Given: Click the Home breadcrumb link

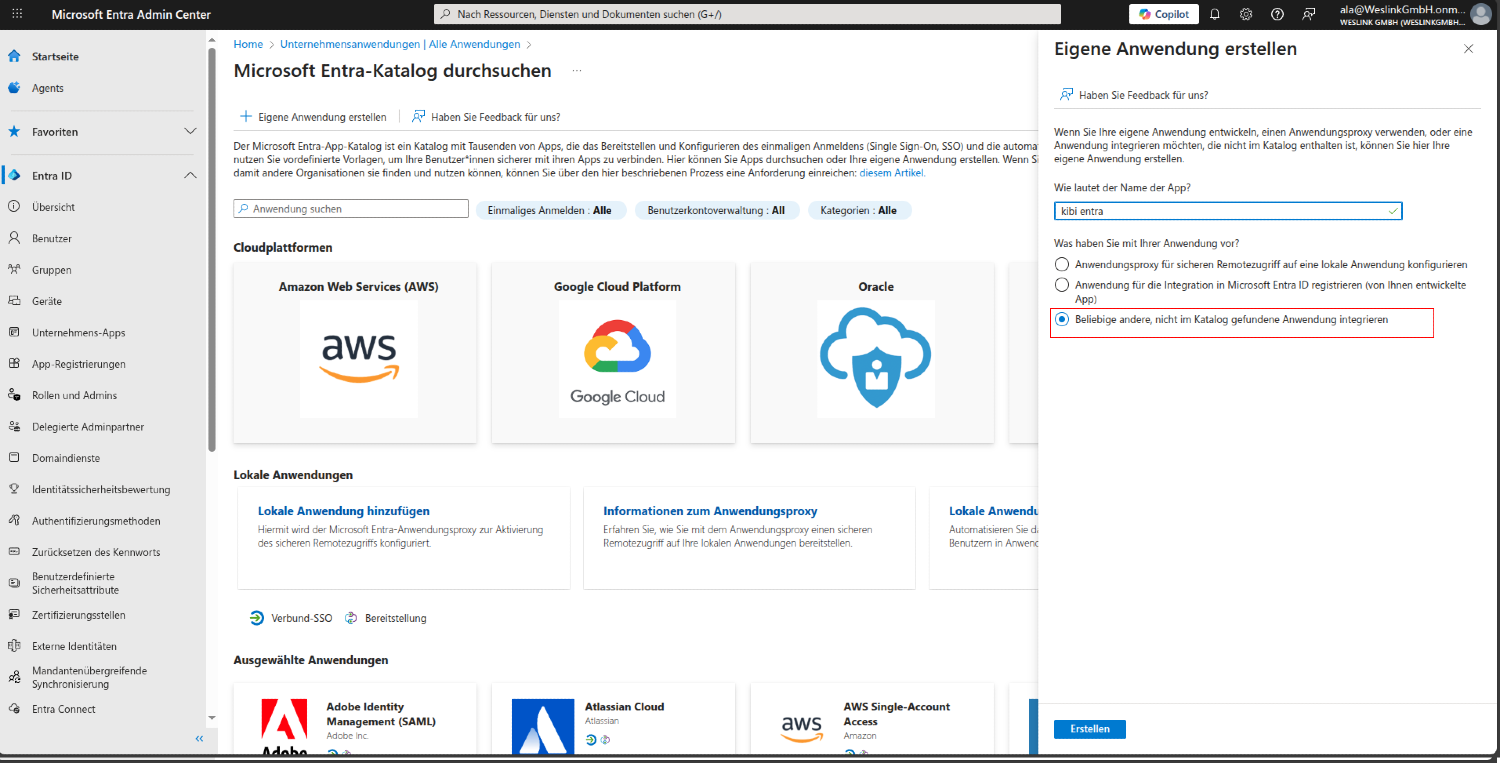Looking at the screenshot, I should pos(248,44).
